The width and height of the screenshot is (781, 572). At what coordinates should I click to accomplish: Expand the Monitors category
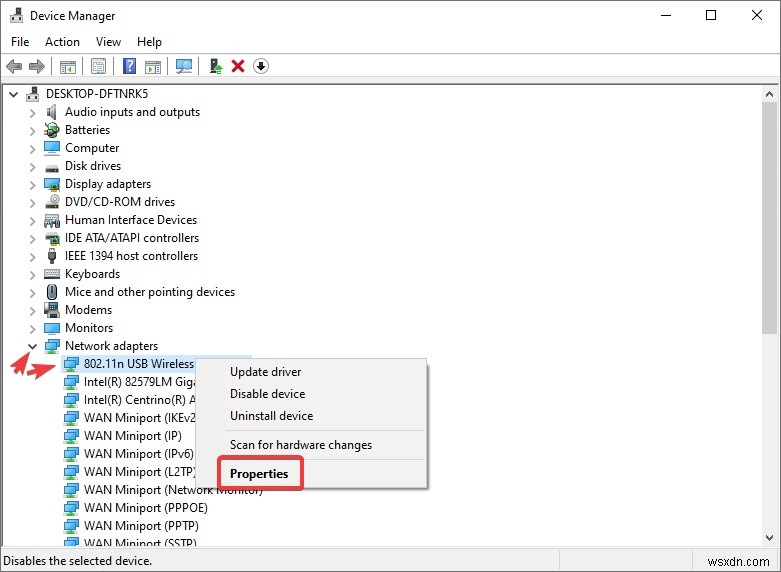click(32, 329)
